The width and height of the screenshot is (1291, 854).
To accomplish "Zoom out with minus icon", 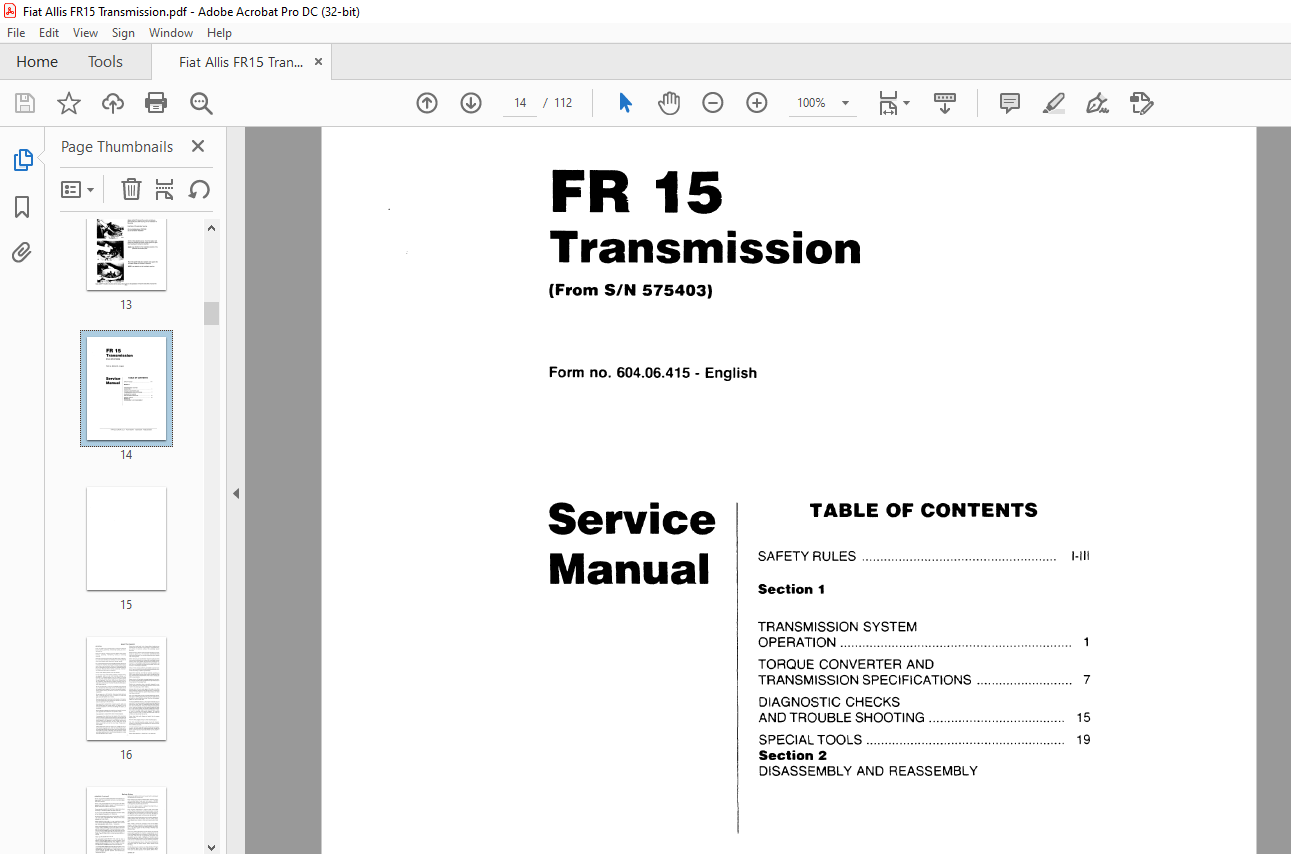I will (713, 103).
